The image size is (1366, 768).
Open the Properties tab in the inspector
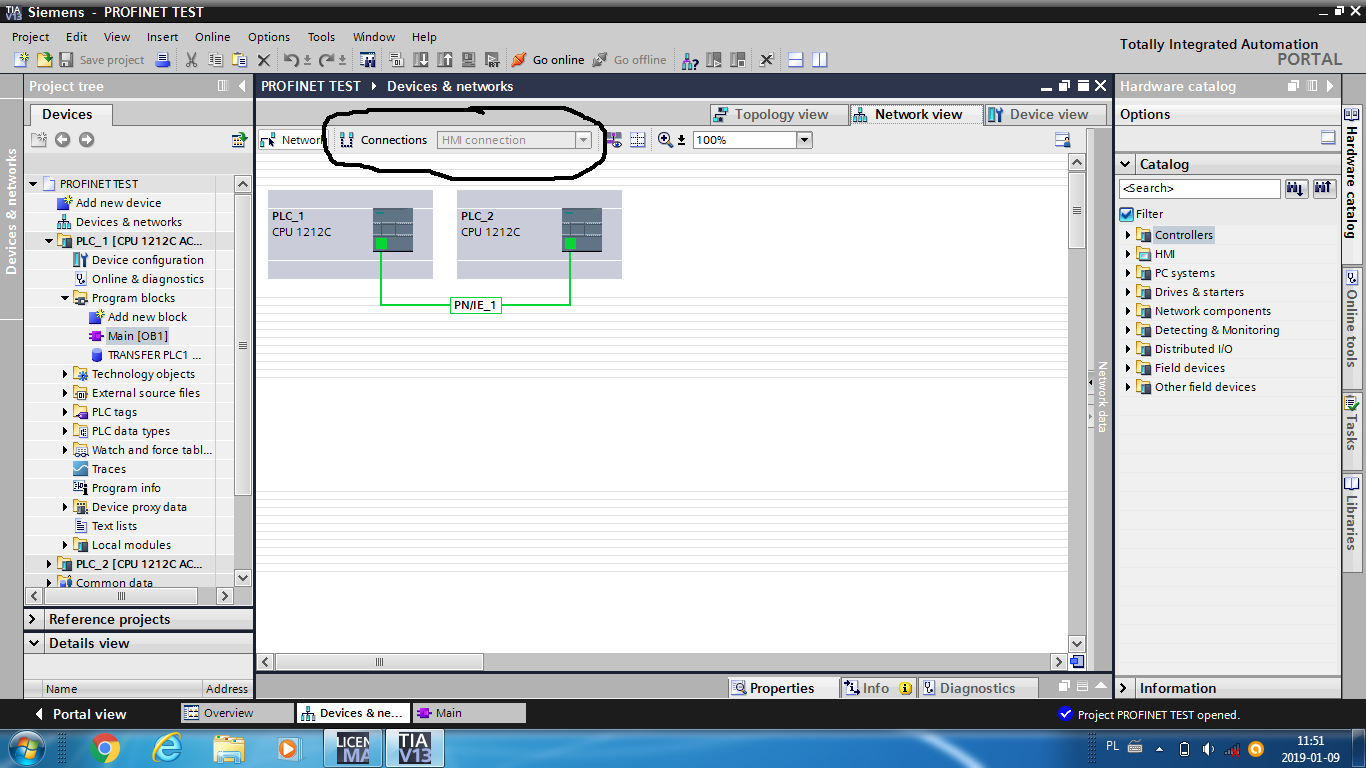783,688
